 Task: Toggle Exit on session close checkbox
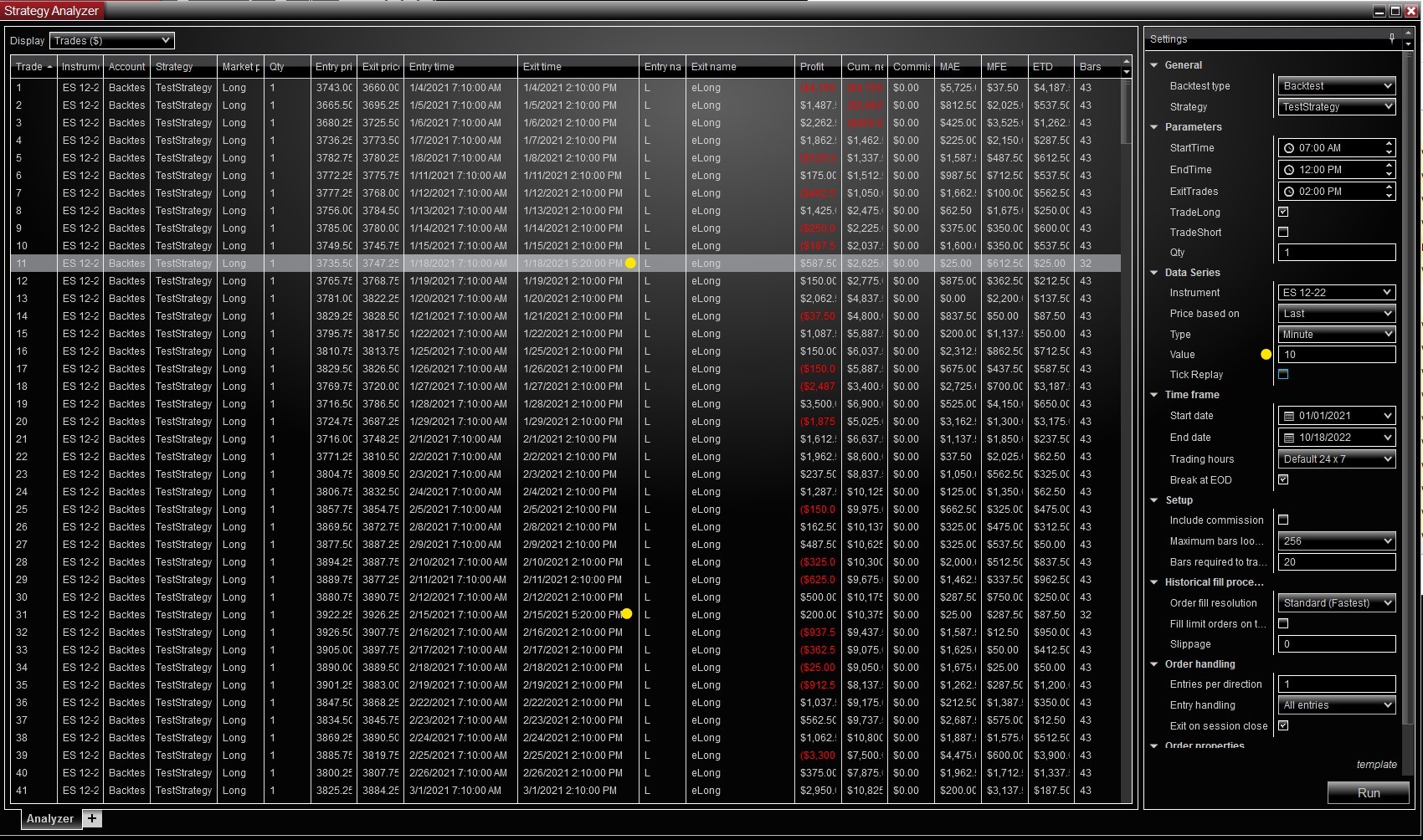[x=1283, y=726]
